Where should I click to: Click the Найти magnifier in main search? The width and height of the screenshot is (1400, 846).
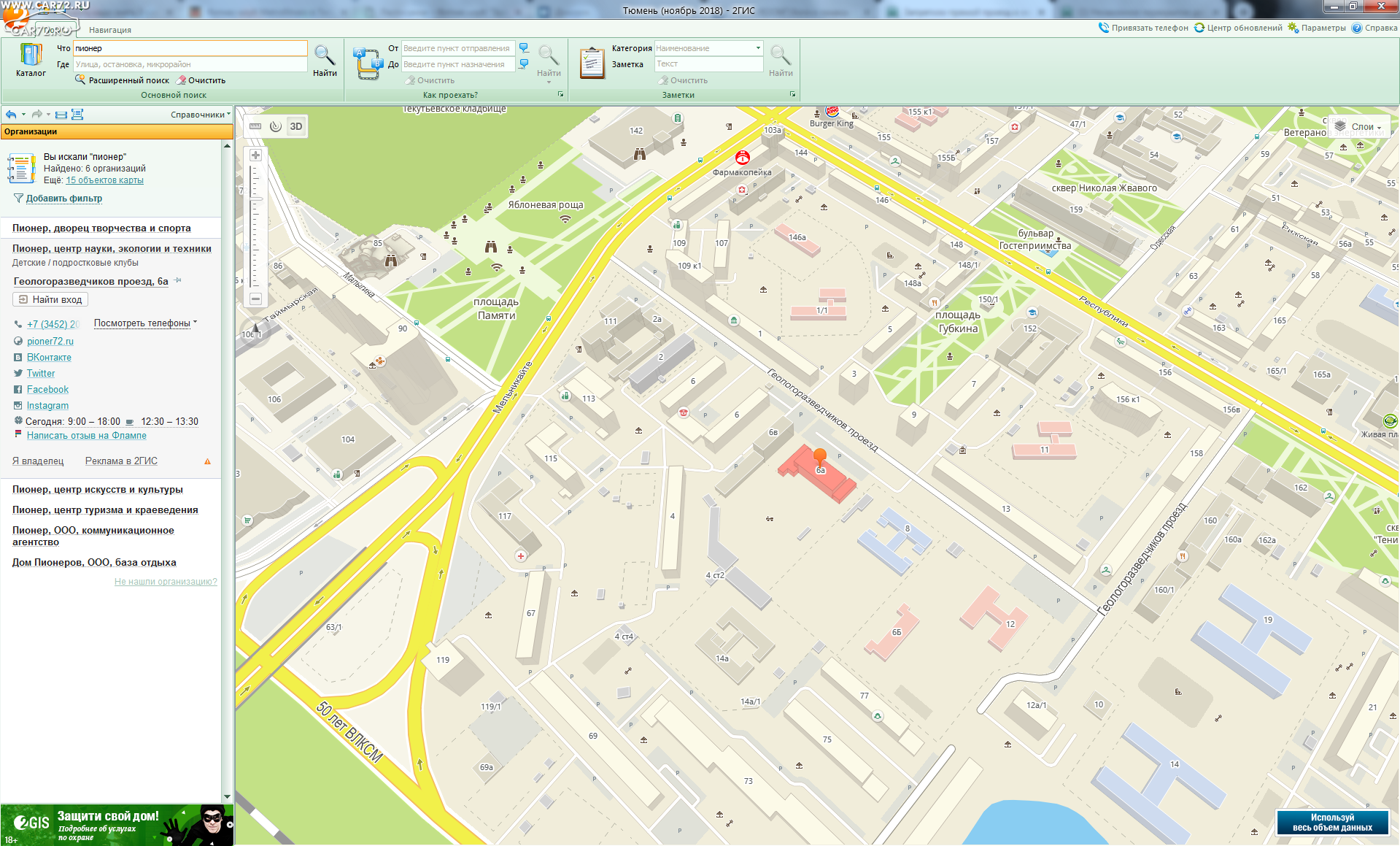tap(325, 59)
